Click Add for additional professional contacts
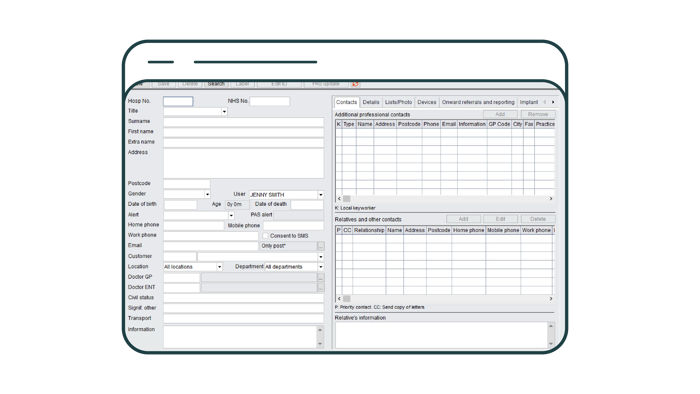 [x=500, y=114]
